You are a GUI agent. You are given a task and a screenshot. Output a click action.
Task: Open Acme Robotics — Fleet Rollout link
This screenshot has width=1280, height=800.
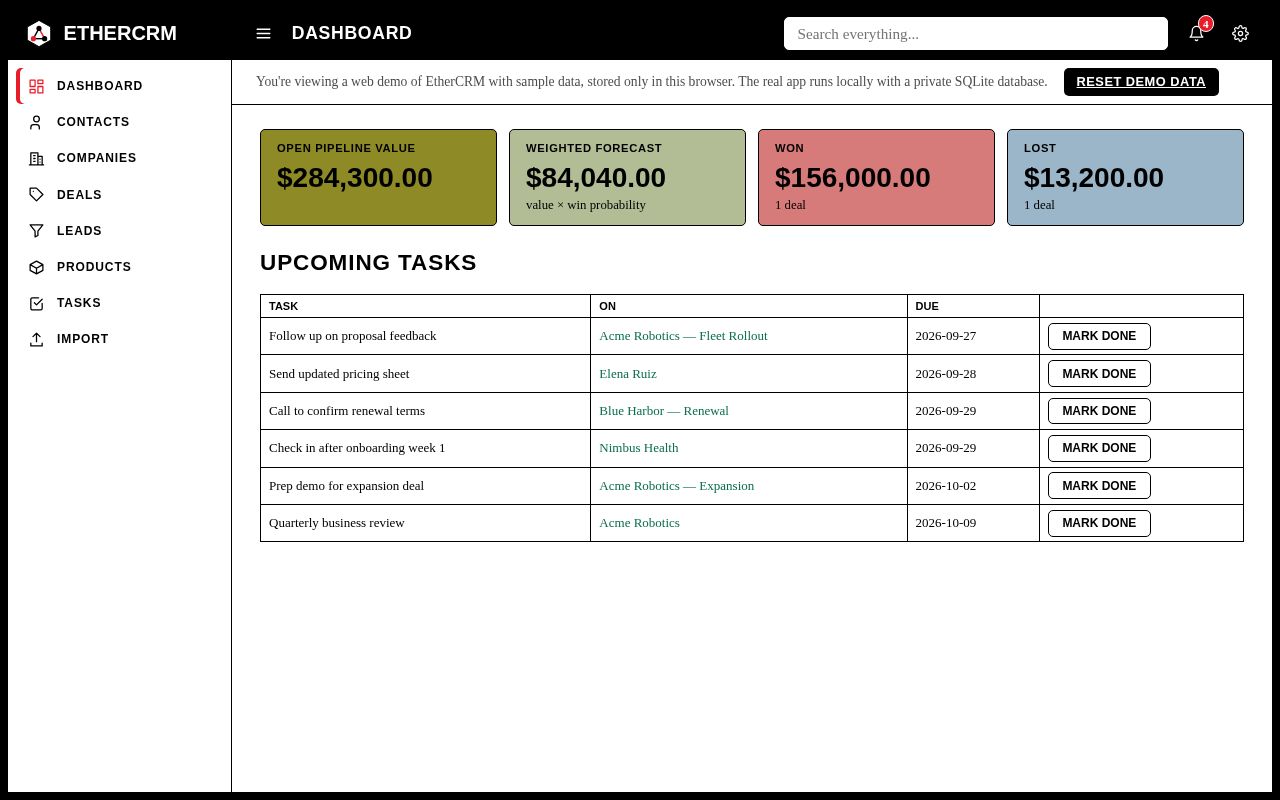(683, 336)
